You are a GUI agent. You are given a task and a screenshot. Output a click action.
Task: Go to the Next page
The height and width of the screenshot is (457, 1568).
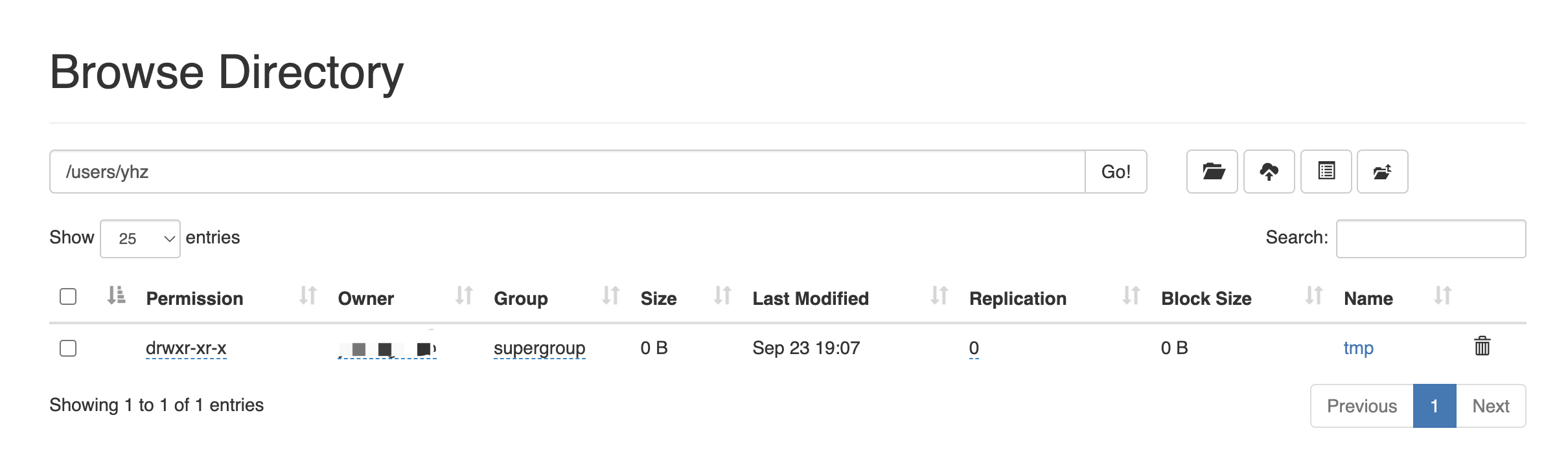[1491, 406]
